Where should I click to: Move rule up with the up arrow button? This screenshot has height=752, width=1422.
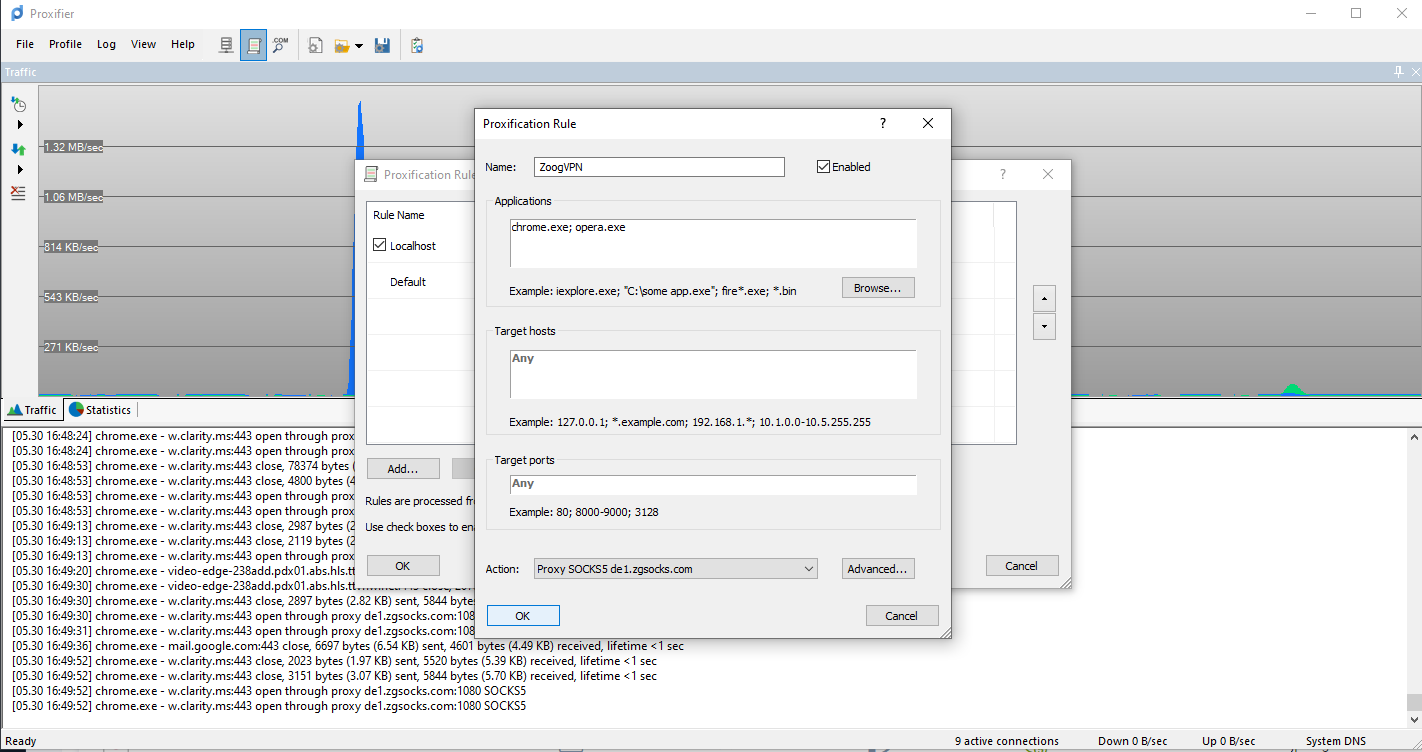tap(1044, 298)
